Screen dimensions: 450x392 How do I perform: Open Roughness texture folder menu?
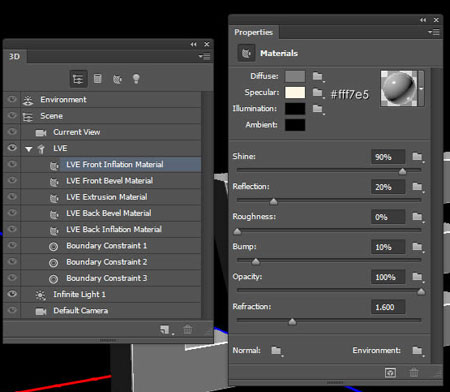click(x=418, y=217)
